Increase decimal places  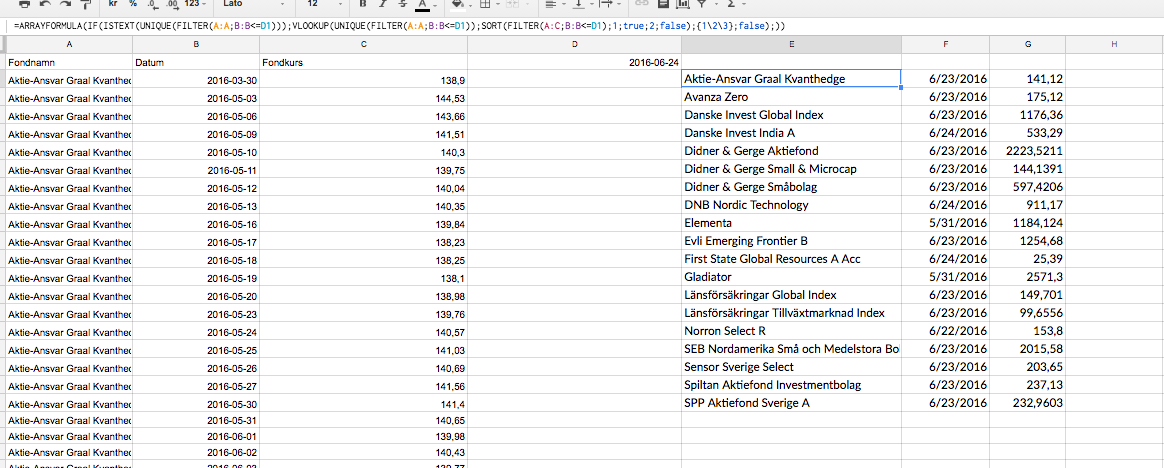(x=172, y=4)
